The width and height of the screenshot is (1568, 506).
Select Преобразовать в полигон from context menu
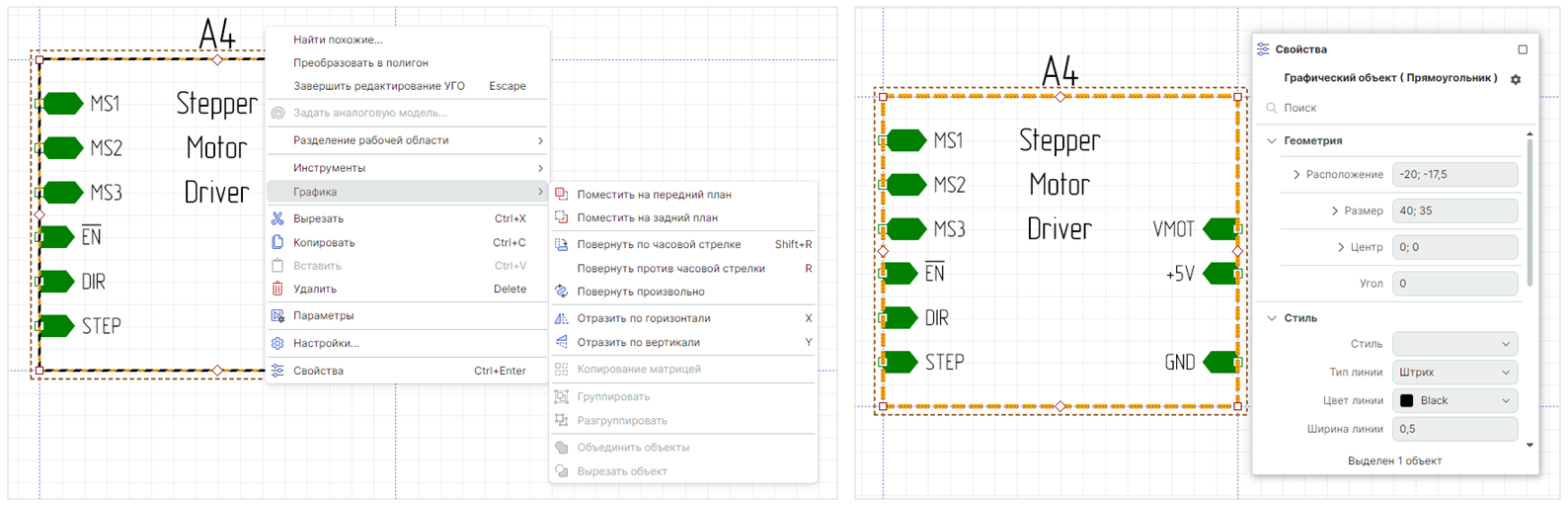[360, 62]
